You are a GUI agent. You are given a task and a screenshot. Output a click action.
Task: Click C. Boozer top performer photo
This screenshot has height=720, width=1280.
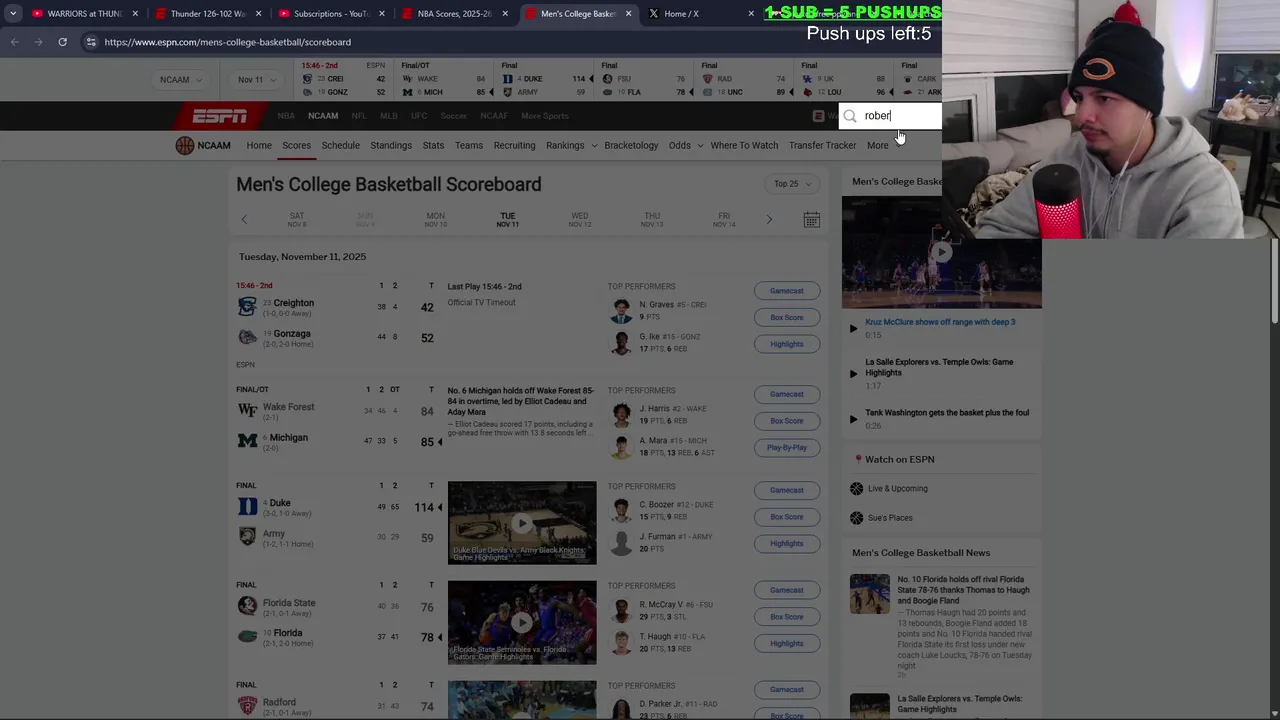(622, 511)
